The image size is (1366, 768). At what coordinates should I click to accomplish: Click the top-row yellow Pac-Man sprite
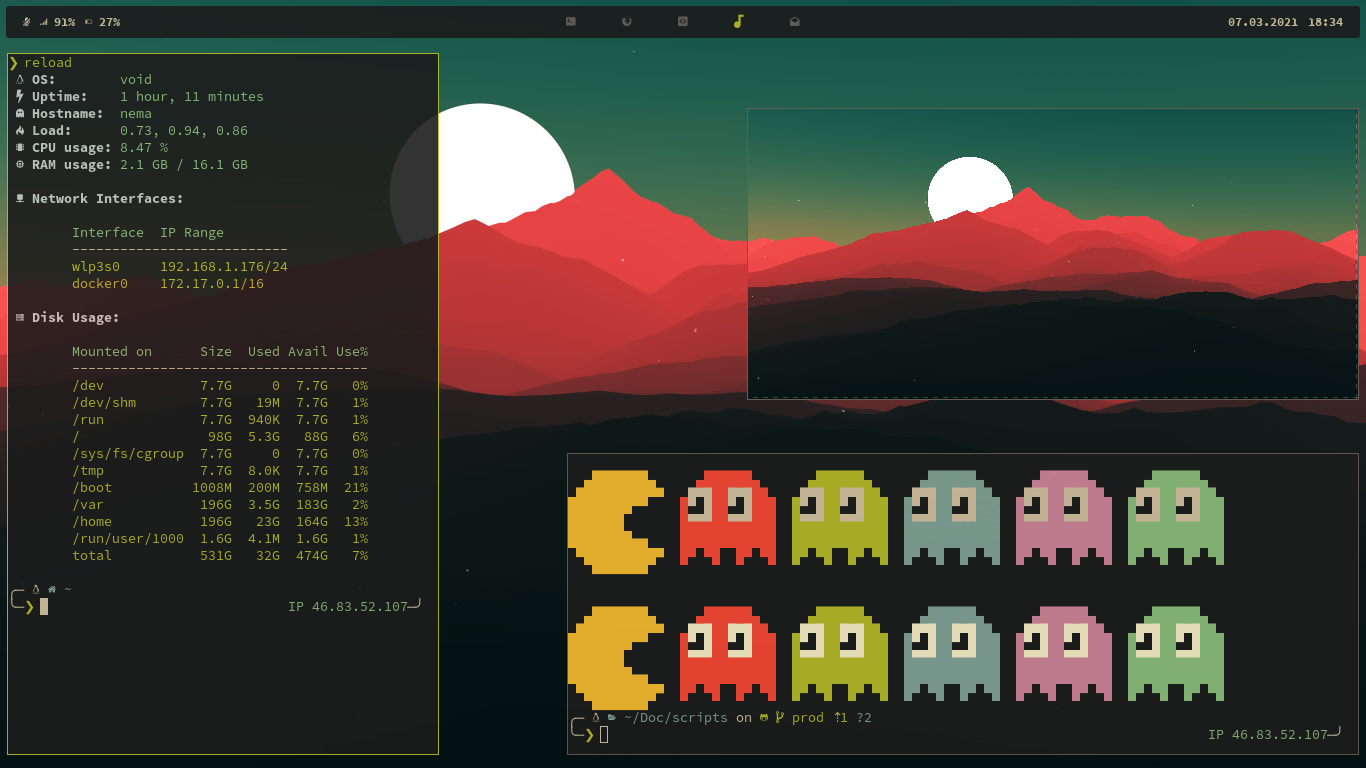(616, 521)
